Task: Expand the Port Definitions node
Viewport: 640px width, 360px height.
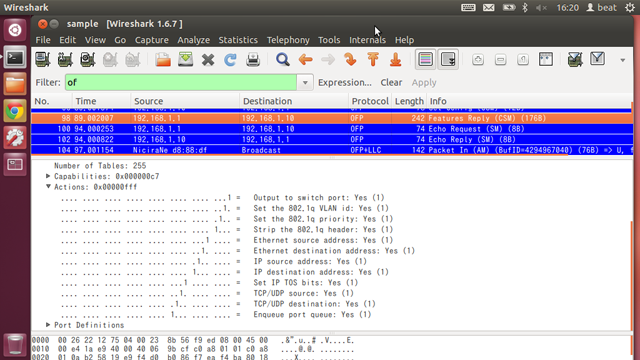Action: click(x=48, y=324)
